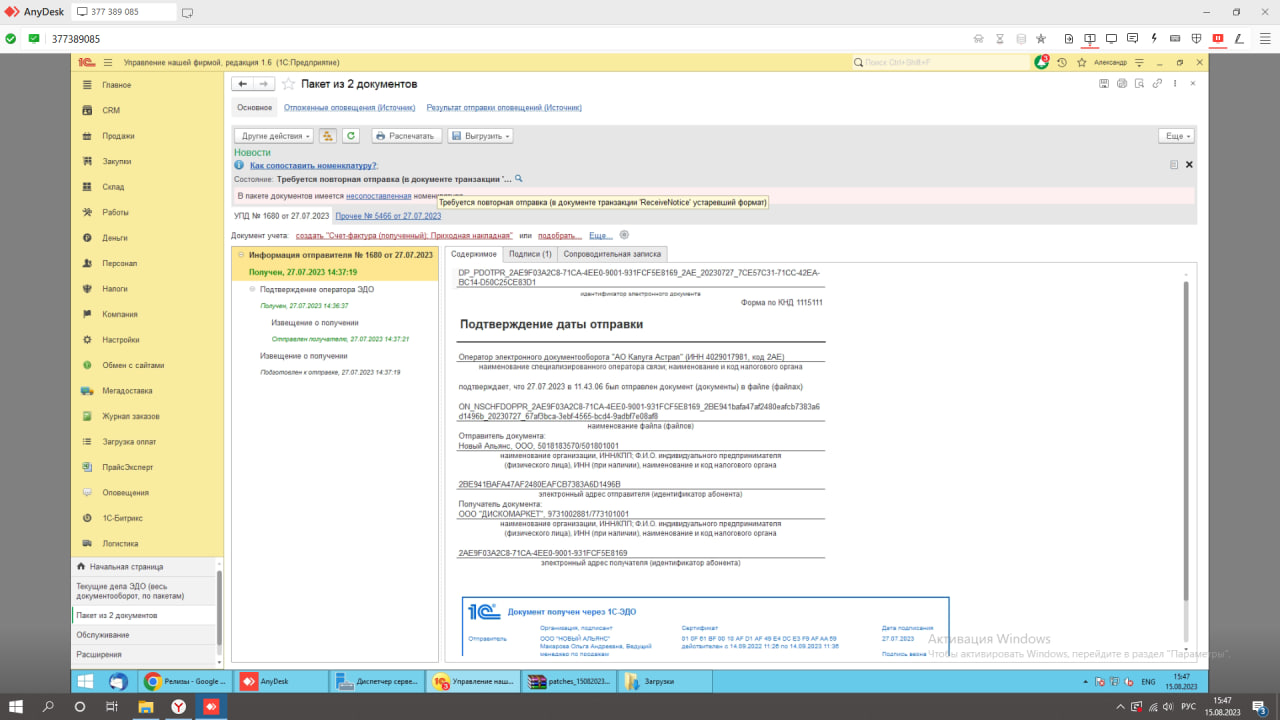Open Продажи section in sidebar
The height and width of the screenshot is (720, 1280).
point(118,136)
